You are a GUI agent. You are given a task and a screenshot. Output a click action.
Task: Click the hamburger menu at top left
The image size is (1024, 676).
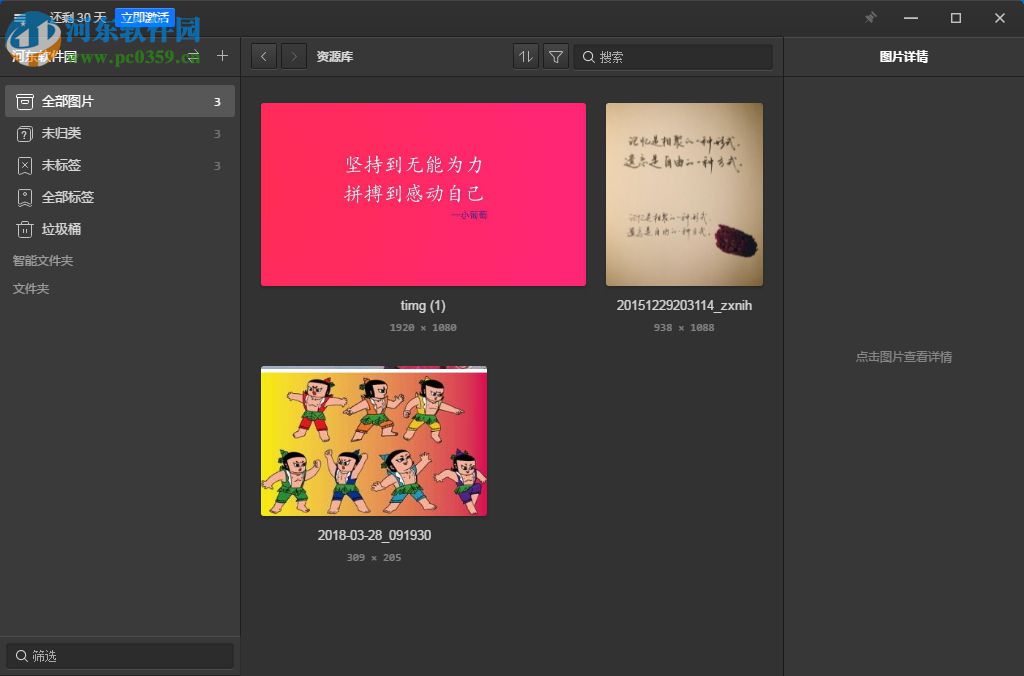[20, 17]
